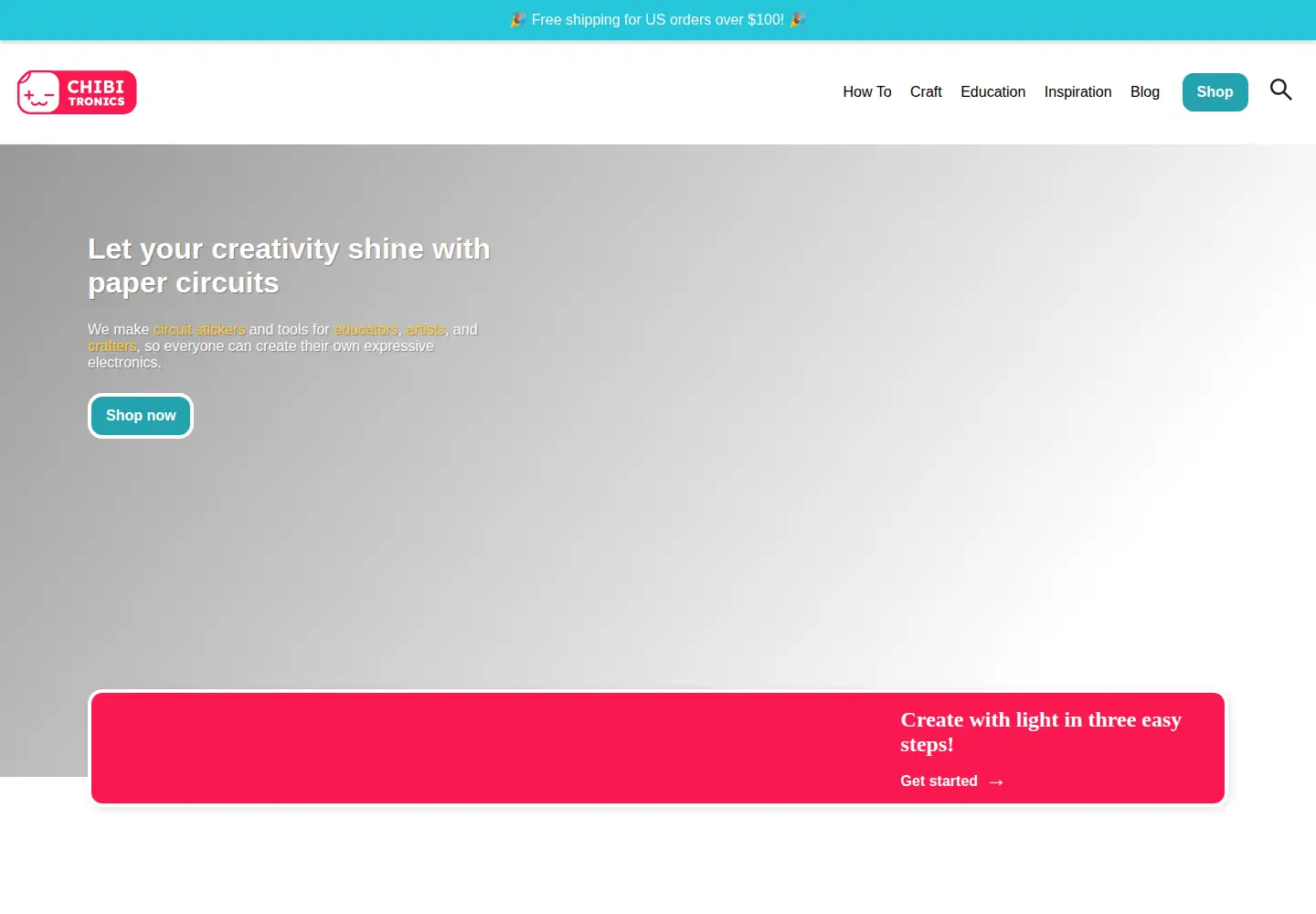Click the free shipping announcement banner
Viewport: 1316px width, 914px height.
[658, 20]
